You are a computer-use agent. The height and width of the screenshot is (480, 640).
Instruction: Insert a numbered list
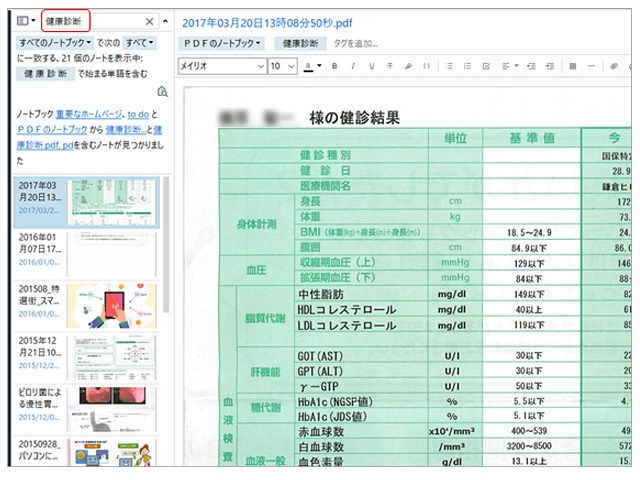tap(467, 66)
